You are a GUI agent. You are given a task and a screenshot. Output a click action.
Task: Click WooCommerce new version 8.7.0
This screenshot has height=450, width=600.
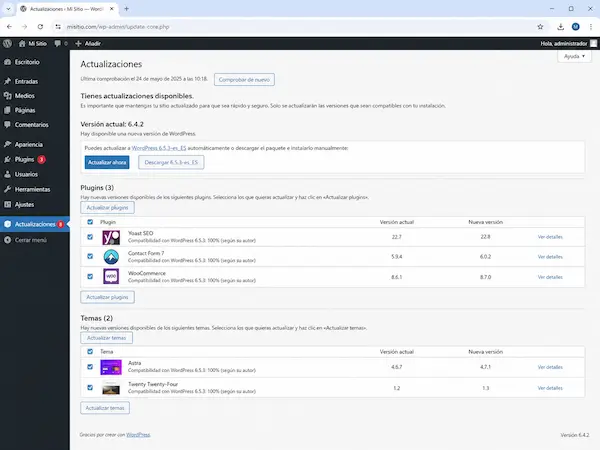pyautogui.click(x=485, y=277)
